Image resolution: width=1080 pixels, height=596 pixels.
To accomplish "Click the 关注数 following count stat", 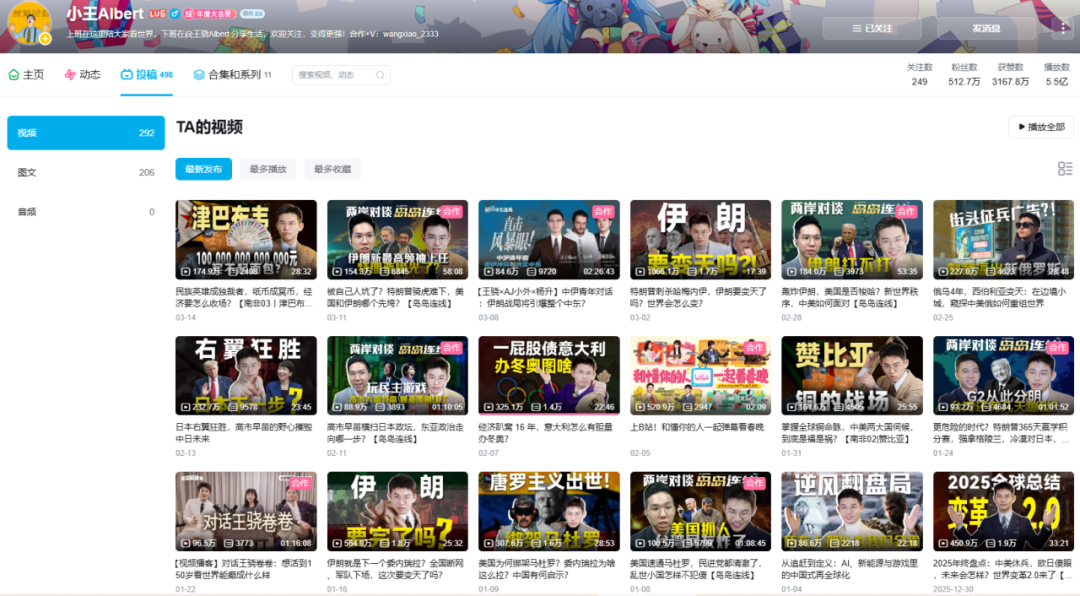I will pyautogui.click(x=919, y=75).
